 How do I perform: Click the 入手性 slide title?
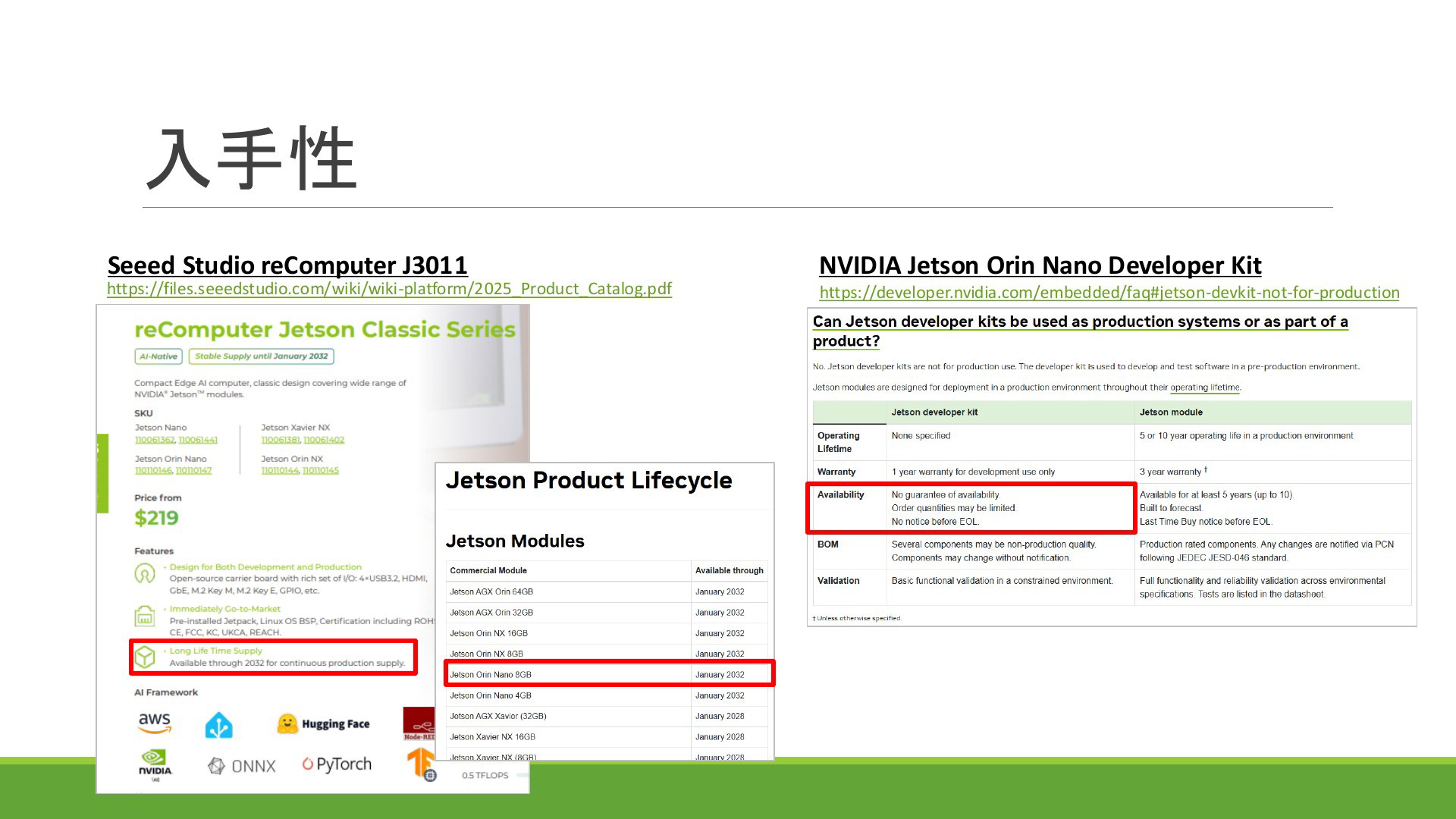point(251,158)
